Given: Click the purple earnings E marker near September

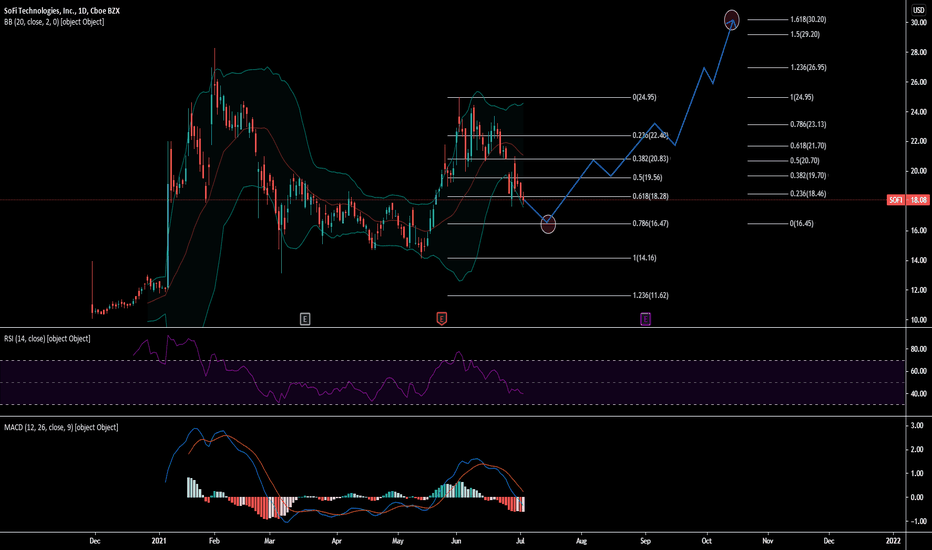Looking at the screenshot, I should point(646,319).
